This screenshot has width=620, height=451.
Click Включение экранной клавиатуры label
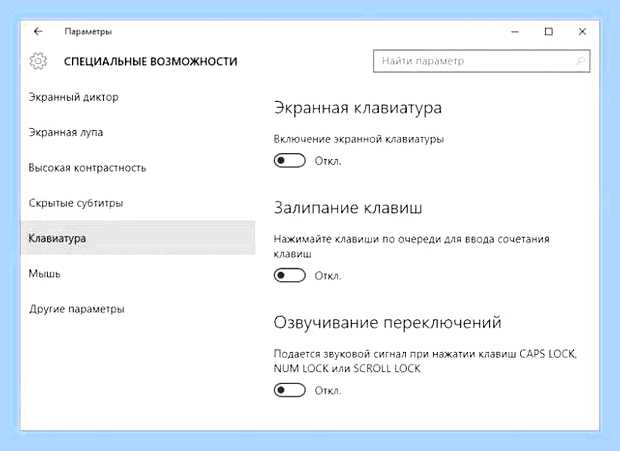click(359, 139)
